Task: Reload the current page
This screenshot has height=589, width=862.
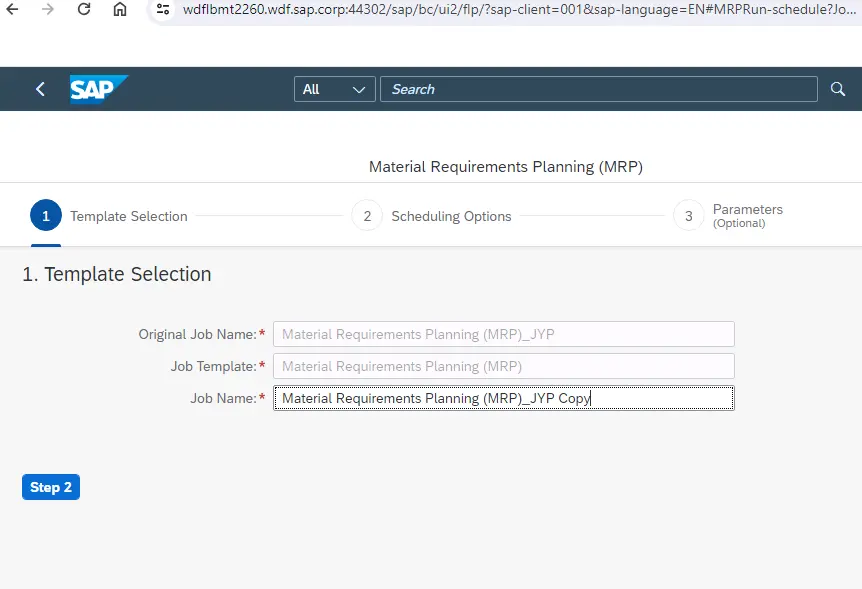Action: coord(84,9)
